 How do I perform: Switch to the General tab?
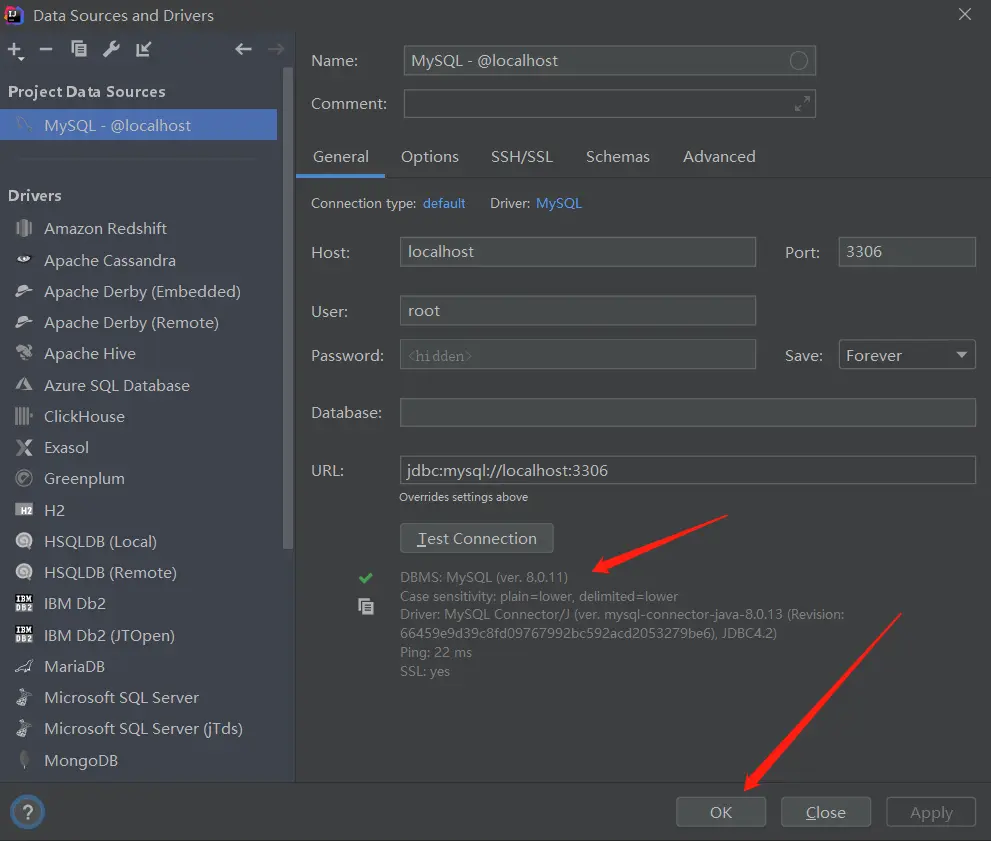tap(341, 157)
